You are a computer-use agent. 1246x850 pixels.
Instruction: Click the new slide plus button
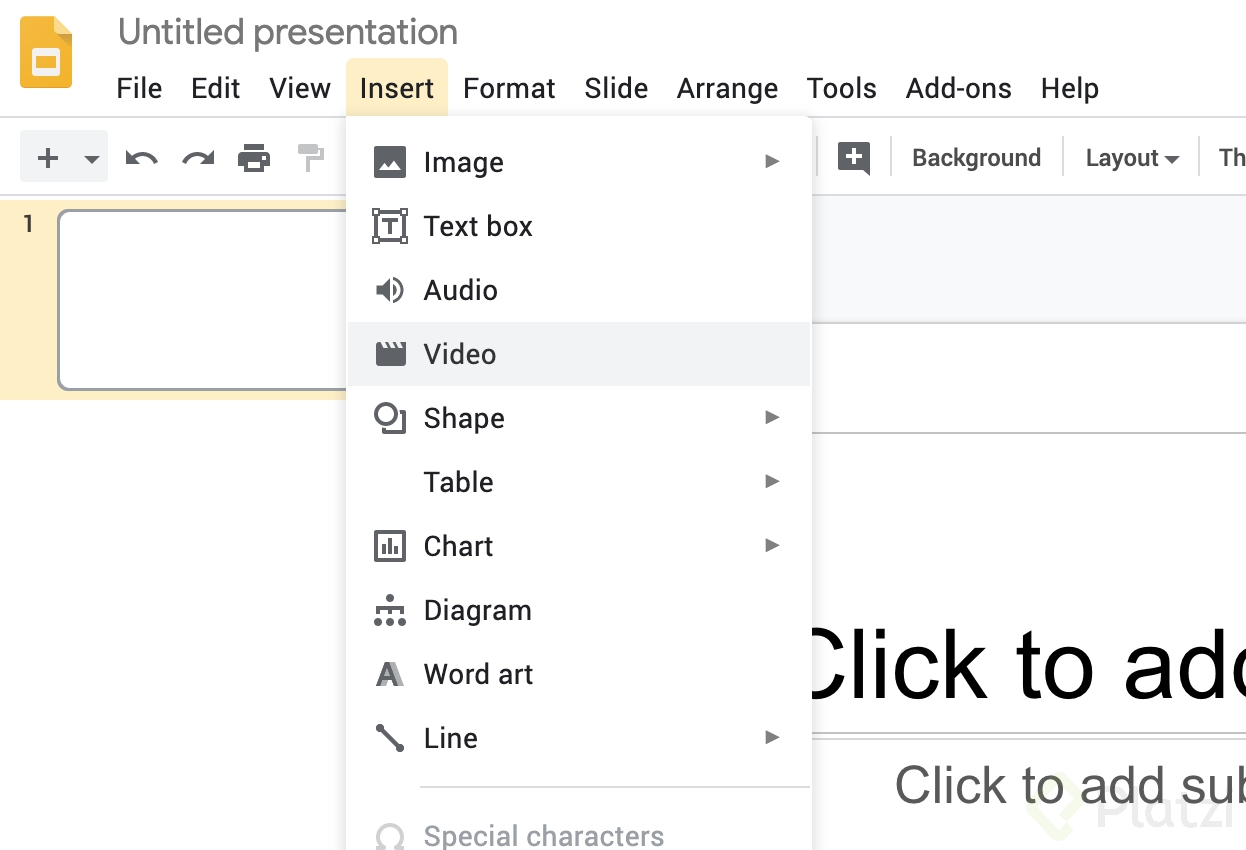[47, 158]
